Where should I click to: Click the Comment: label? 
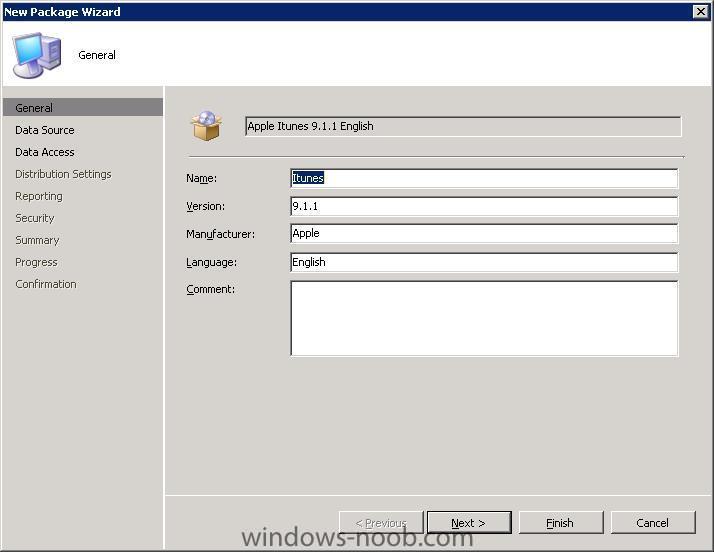pos(210,289)
